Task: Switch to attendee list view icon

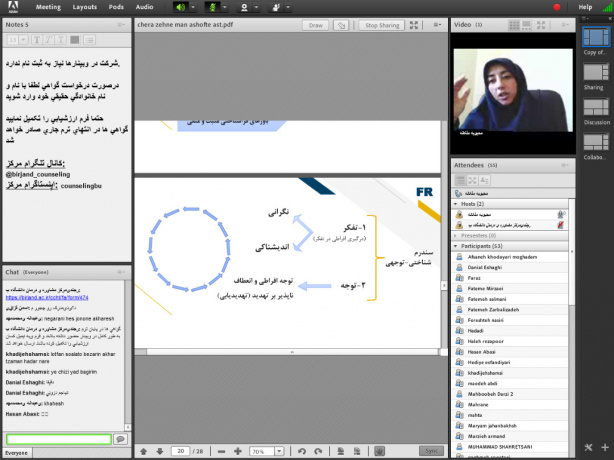Action: coord(460,180)
